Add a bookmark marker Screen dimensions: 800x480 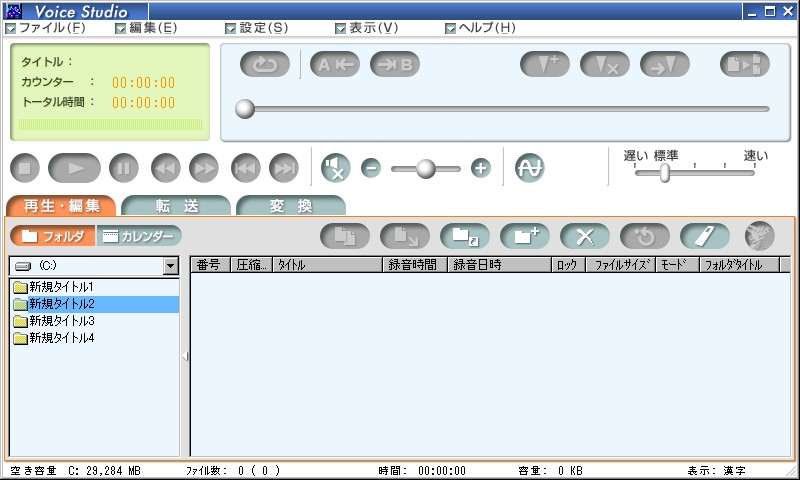[545, 64]
